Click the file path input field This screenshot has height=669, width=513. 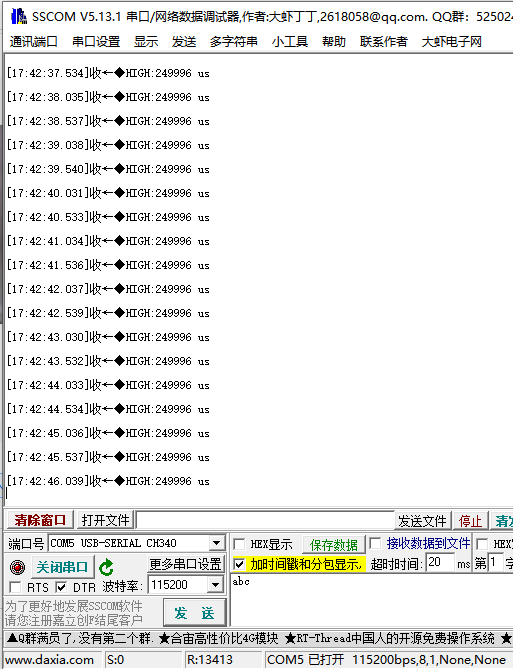[x=265, y=520]
